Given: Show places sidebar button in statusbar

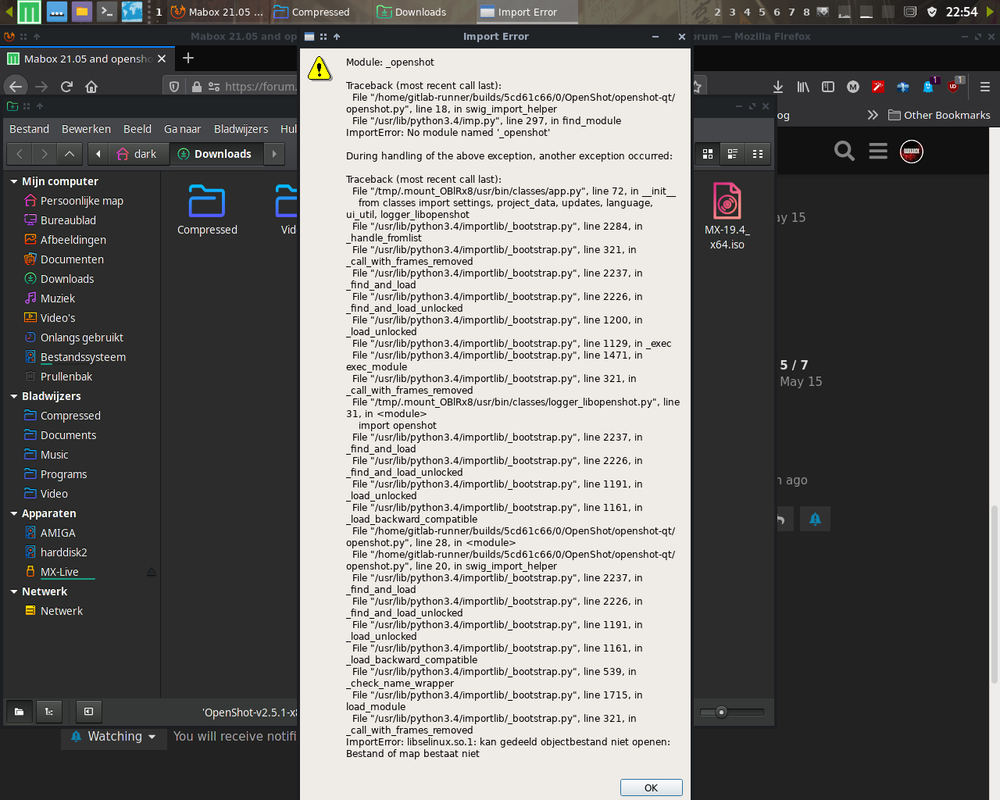Looking at the screenshot, I should 19,711.
